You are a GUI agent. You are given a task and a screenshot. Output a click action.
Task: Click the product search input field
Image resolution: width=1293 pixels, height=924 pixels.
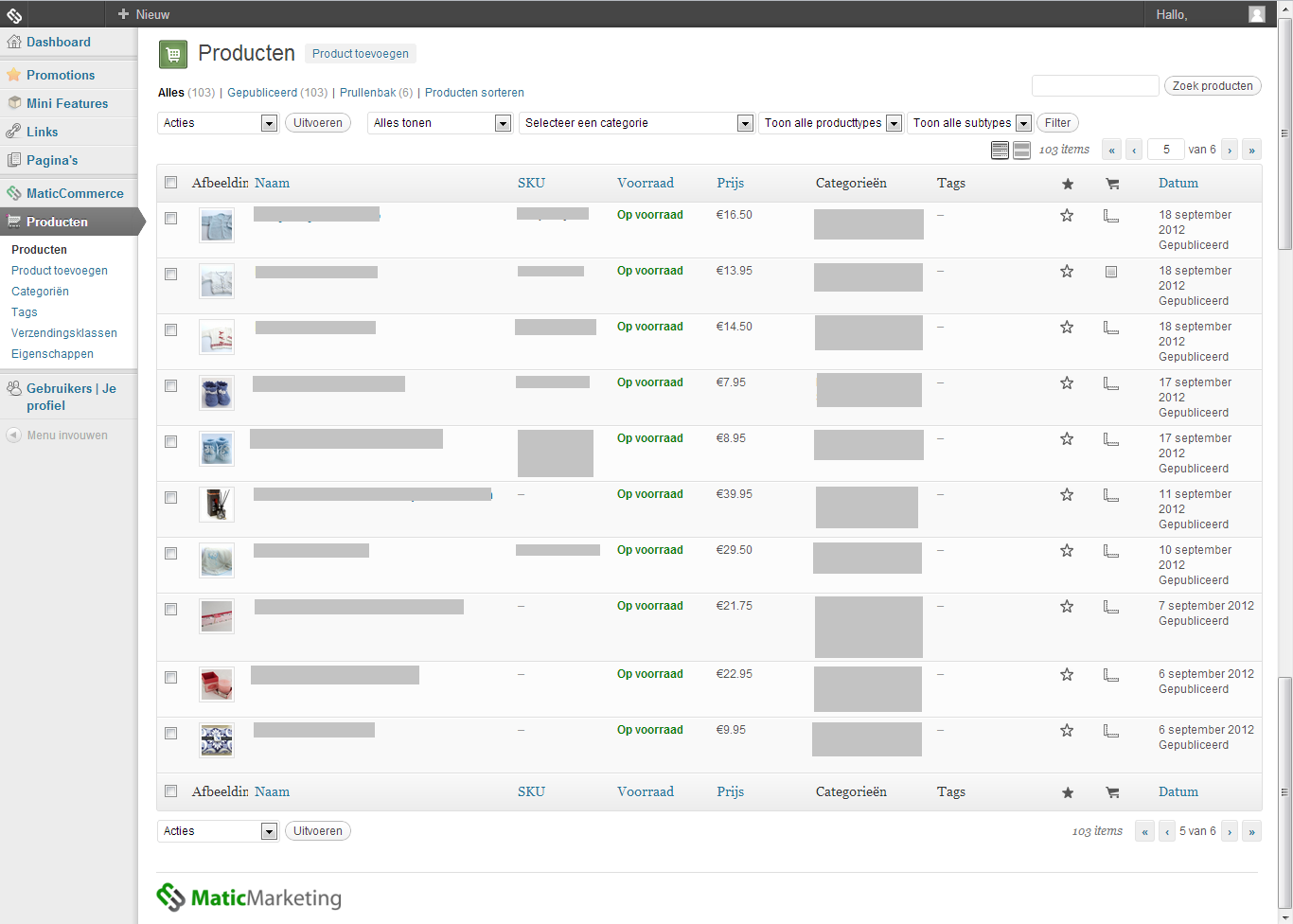click(x=1095, y=86)
